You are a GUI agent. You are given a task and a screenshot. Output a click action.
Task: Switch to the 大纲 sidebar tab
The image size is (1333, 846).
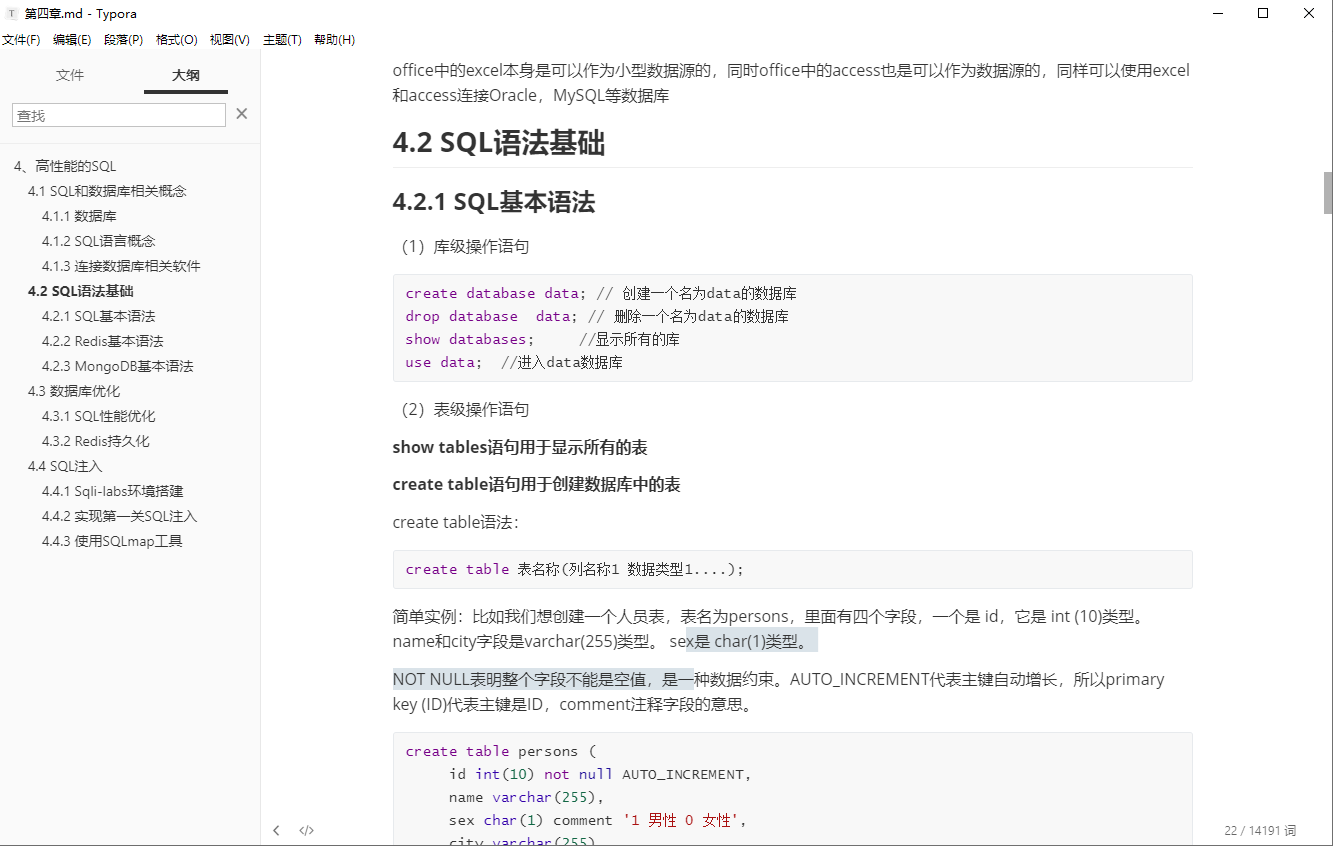click(x=186, y=75)
